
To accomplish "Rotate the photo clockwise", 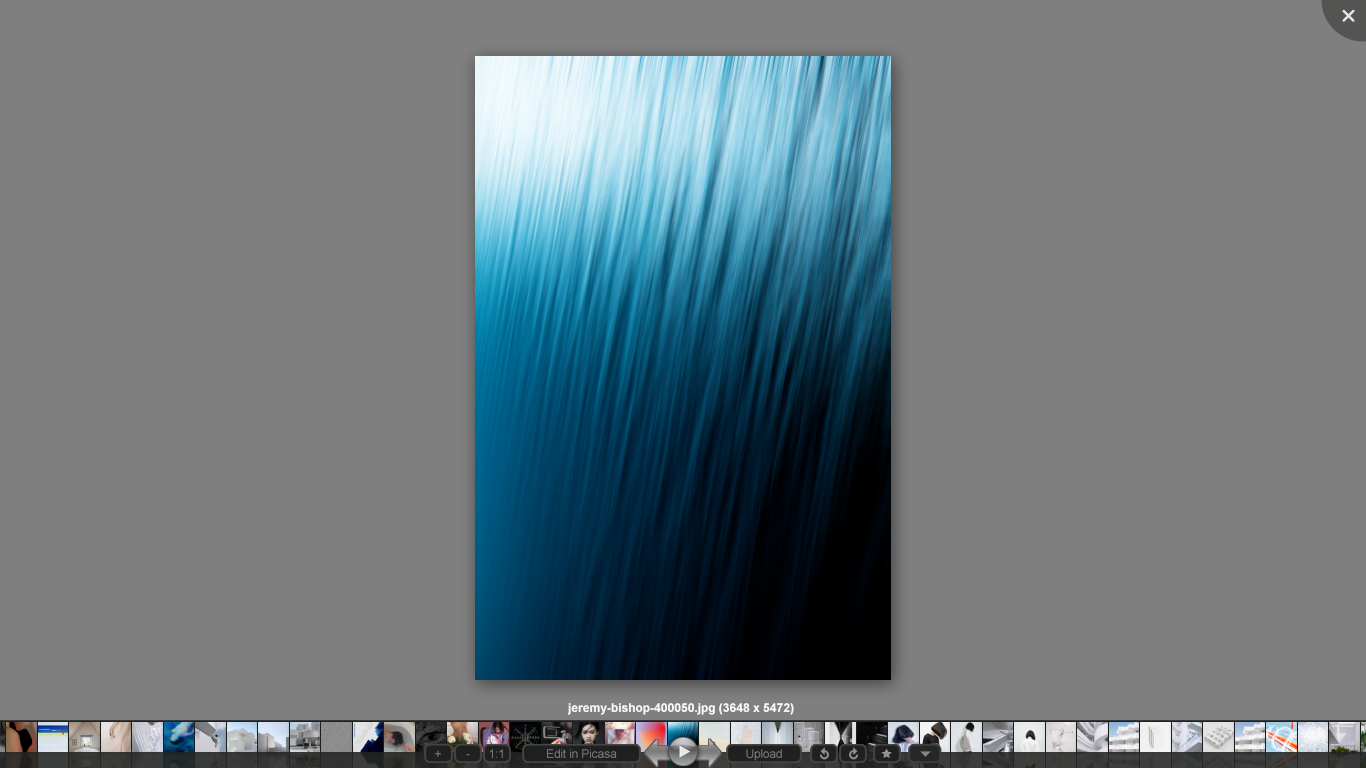I will pyautogui.click(x=854, y=753).
